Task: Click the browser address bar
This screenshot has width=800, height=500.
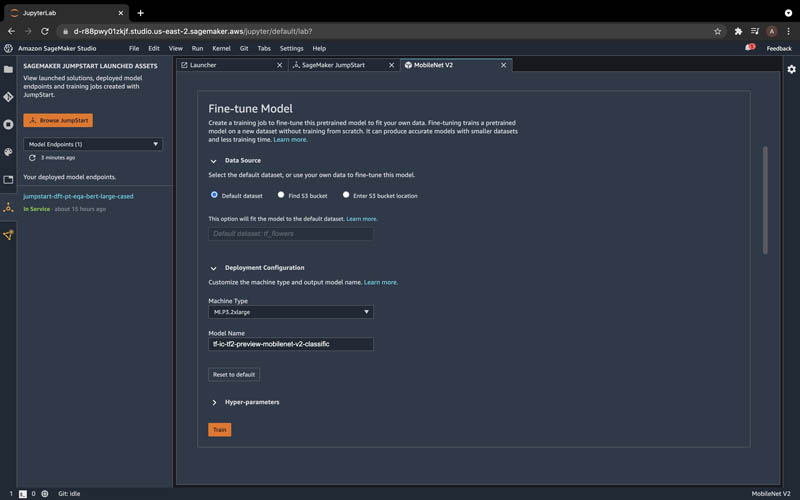Action: [388, 31]
